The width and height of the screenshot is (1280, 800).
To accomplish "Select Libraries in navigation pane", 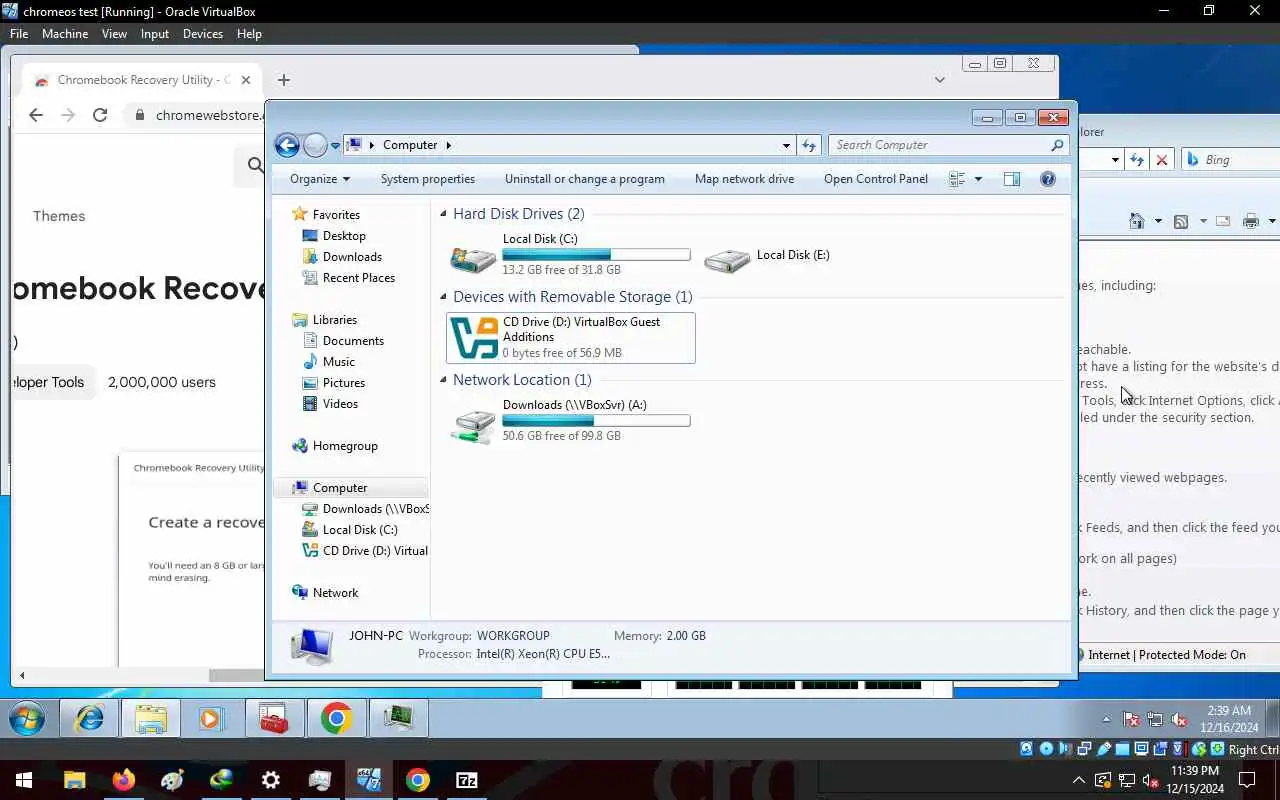I will (334, 320).
